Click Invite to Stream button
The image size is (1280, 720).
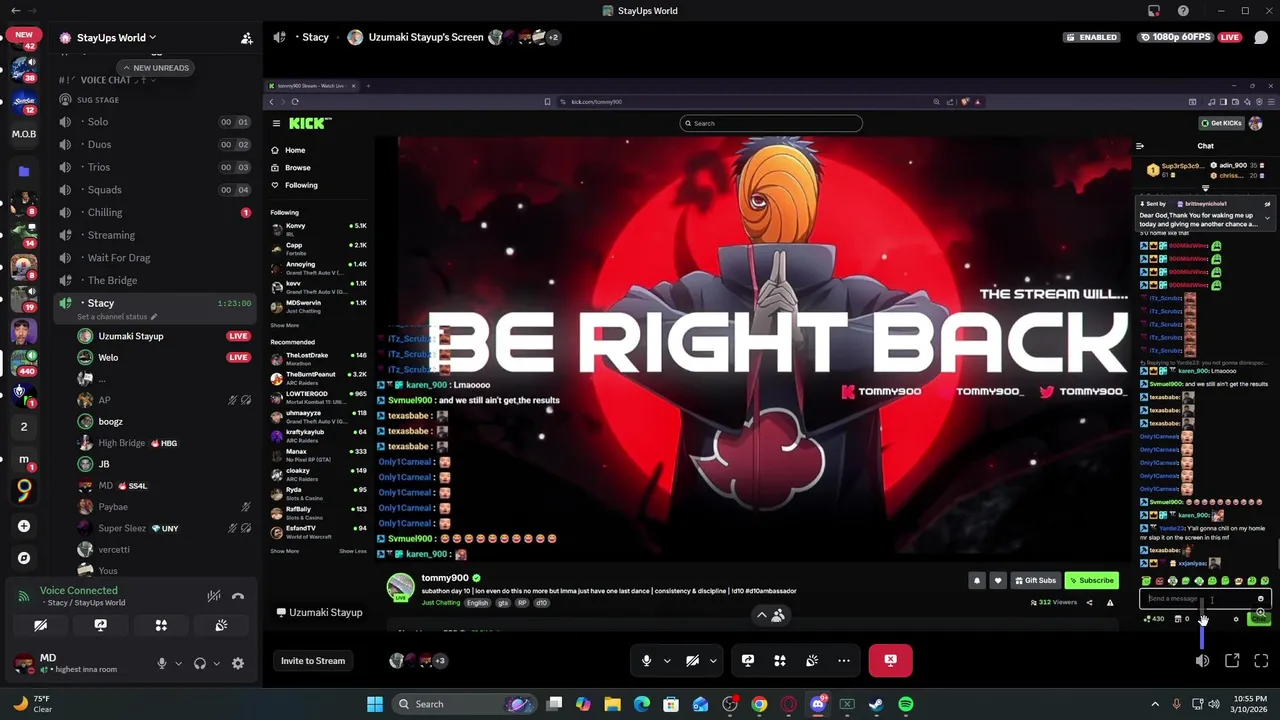pos(313,660)
